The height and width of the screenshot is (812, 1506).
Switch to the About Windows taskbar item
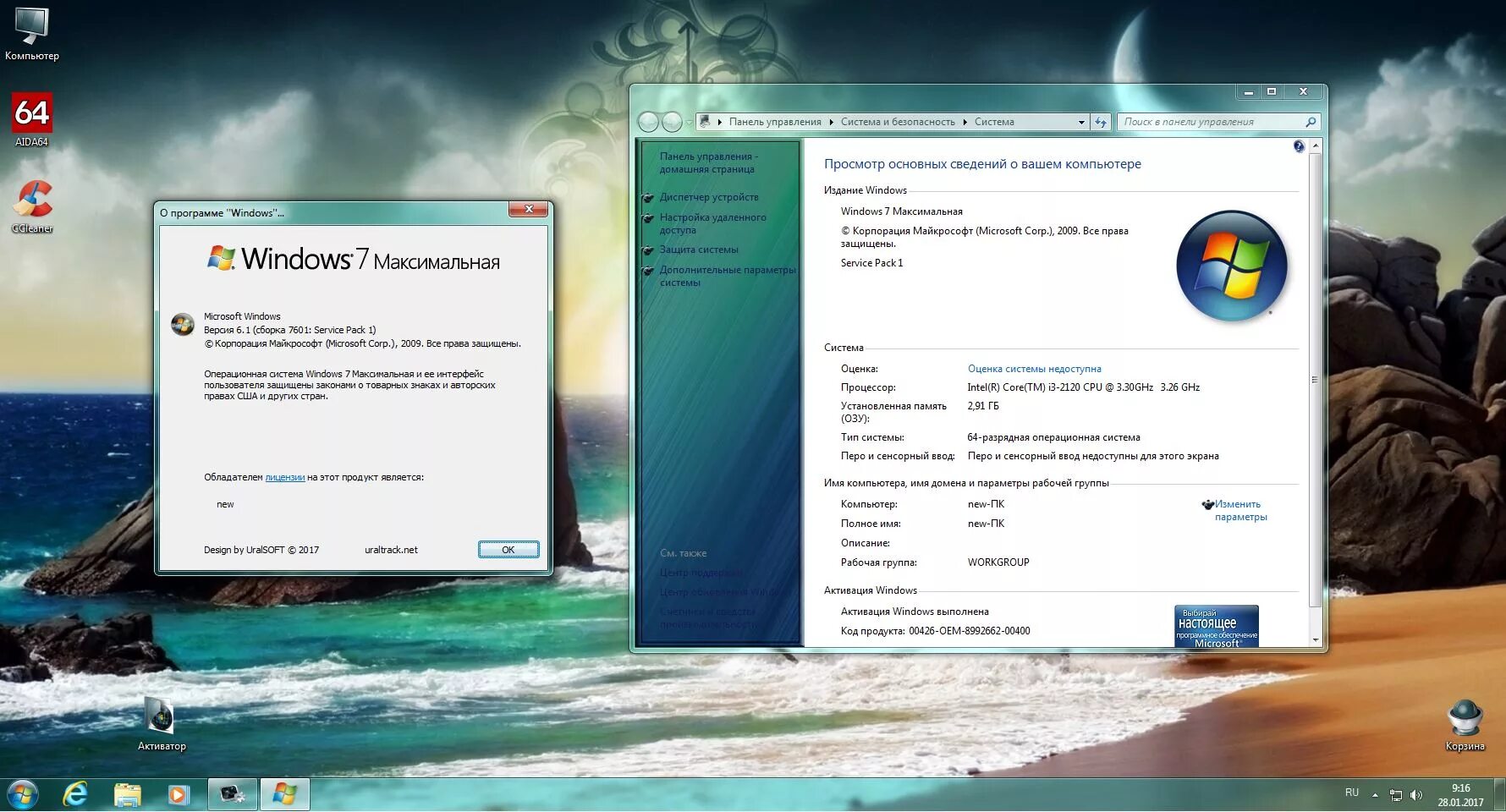coord(285,795)
